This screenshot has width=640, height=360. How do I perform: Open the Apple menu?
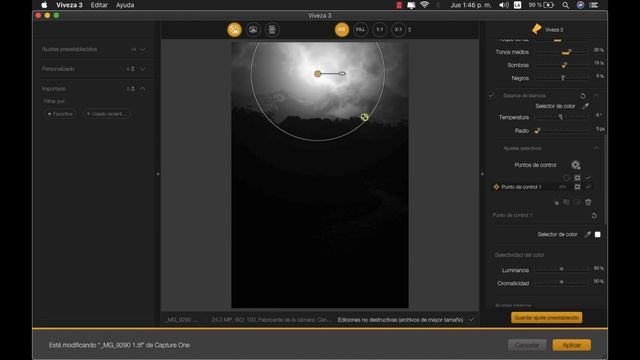coord(44,5)
